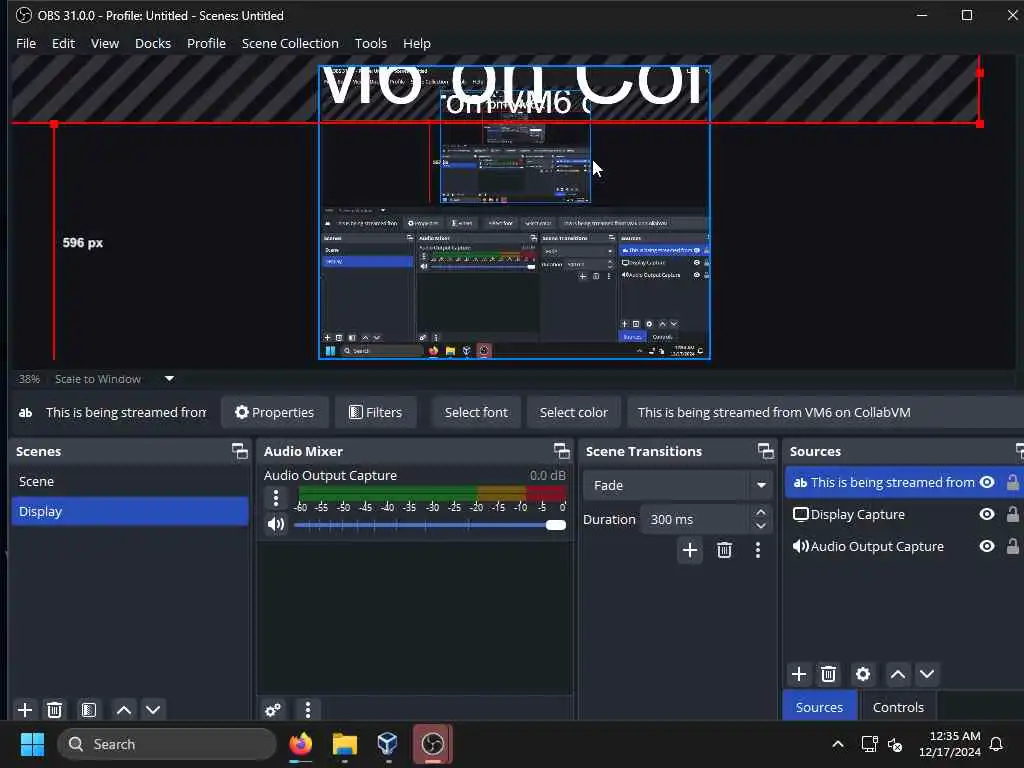Select the Display scene

pos(129,511)
